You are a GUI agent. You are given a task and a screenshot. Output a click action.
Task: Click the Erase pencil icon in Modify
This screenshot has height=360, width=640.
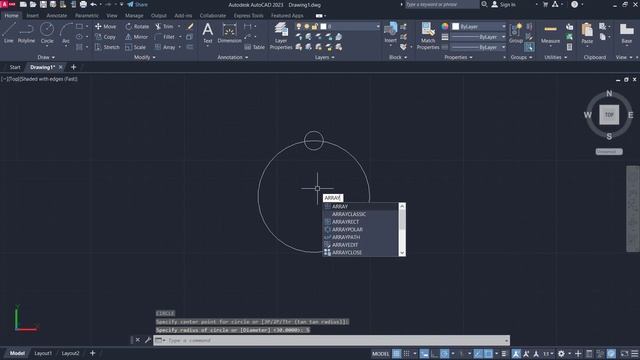(190, 27)
